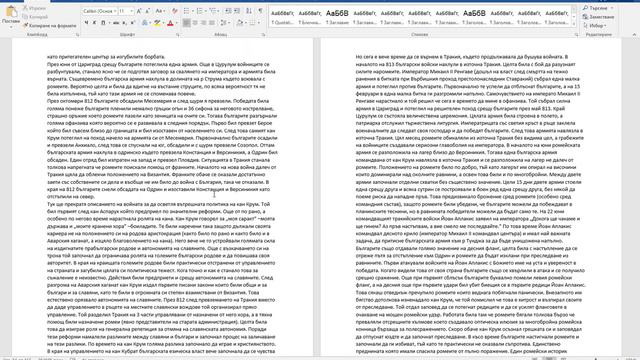Apply the last style shown in gallery

557,17
